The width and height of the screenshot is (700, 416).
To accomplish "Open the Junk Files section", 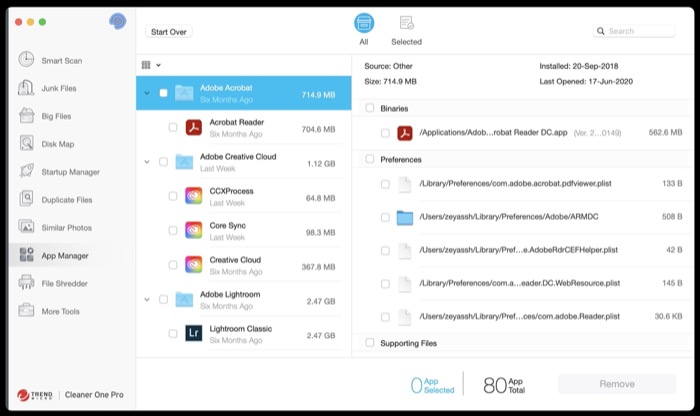I will [x=59, y=88].
